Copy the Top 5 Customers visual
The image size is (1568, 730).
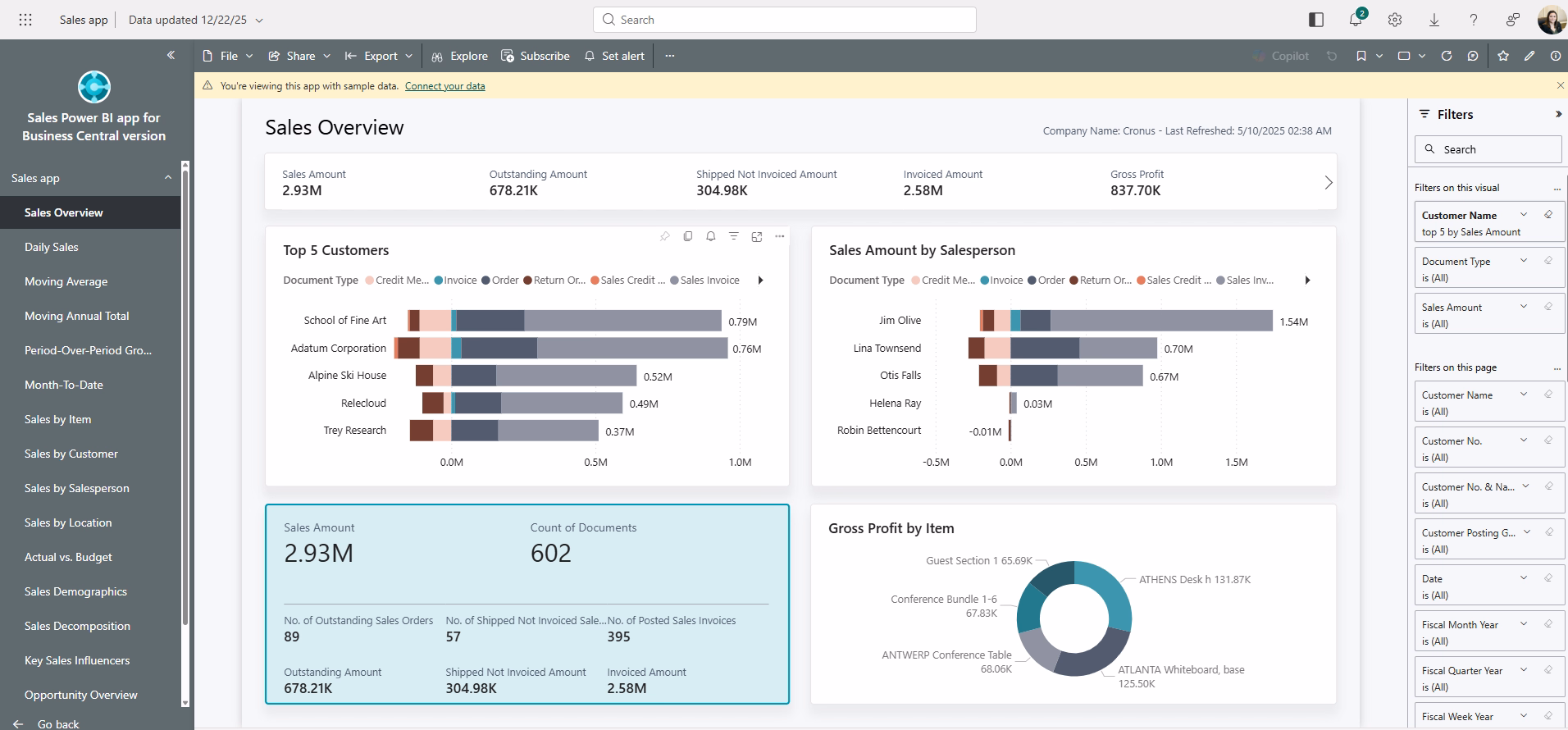point(688,236)
